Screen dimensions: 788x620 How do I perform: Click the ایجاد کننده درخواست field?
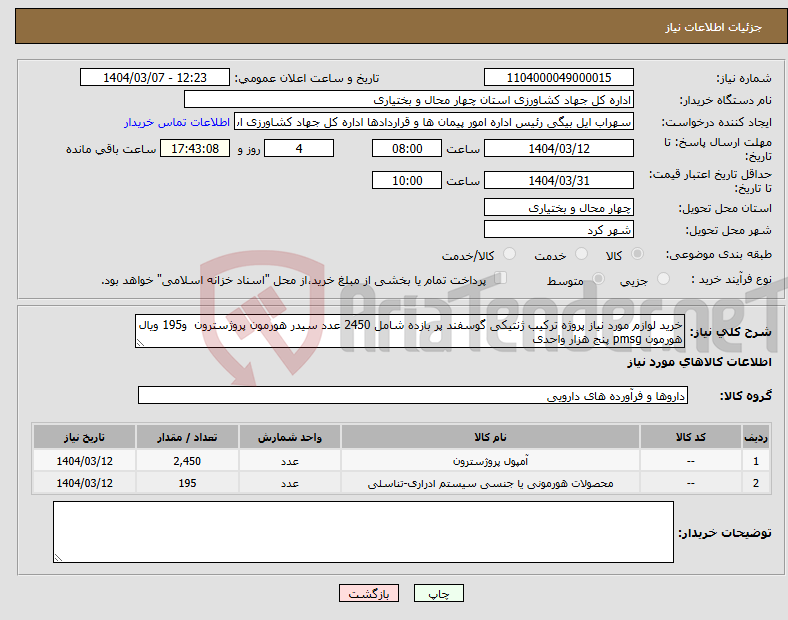click(x=434, y=122)
